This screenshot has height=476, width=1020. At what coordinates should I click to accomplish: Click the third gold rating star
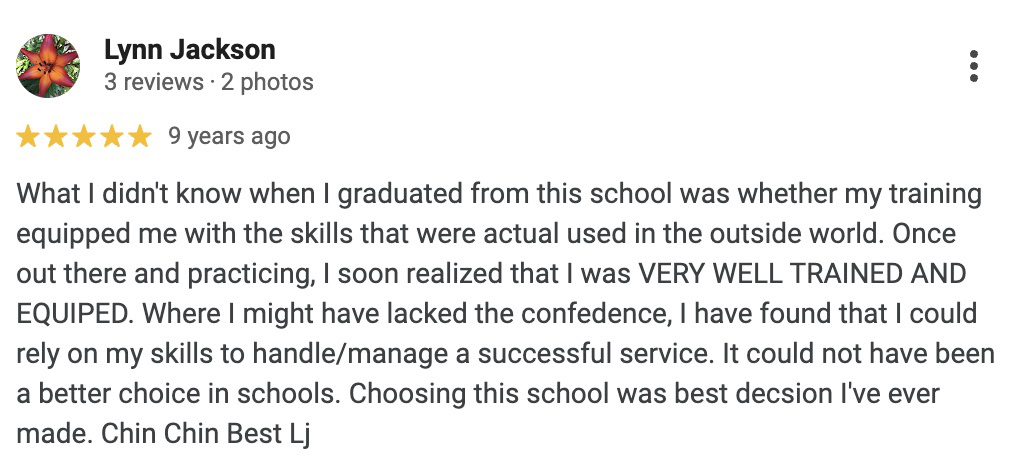83,137
